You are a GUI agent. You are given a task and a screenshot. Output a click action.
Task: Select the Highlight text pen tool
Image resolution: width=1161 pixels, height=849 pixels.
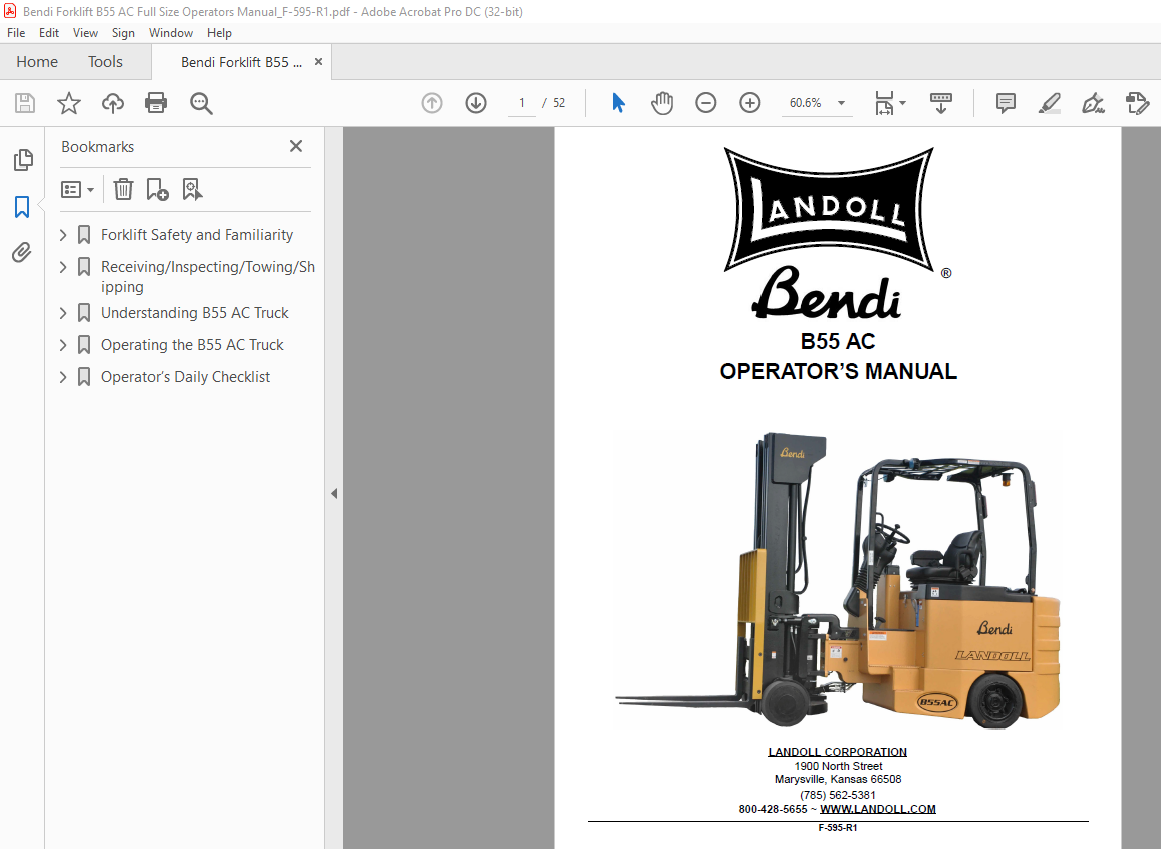pyautogui.click(x=1049, y=103)
